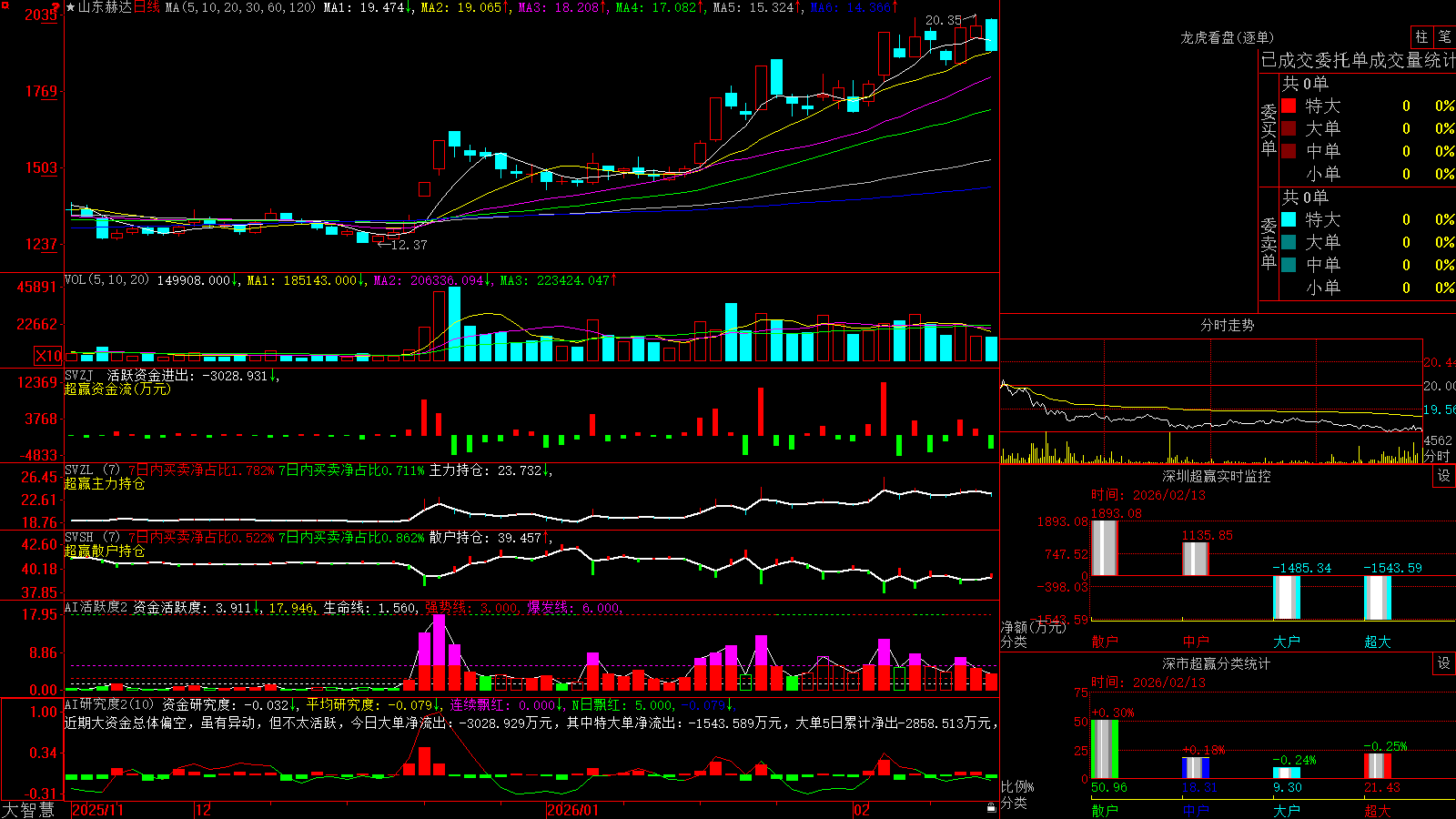This screenshot has width=1456, height=819.
Task: Switch to 笔 tick display mode
Action: tap(1445, 36)
